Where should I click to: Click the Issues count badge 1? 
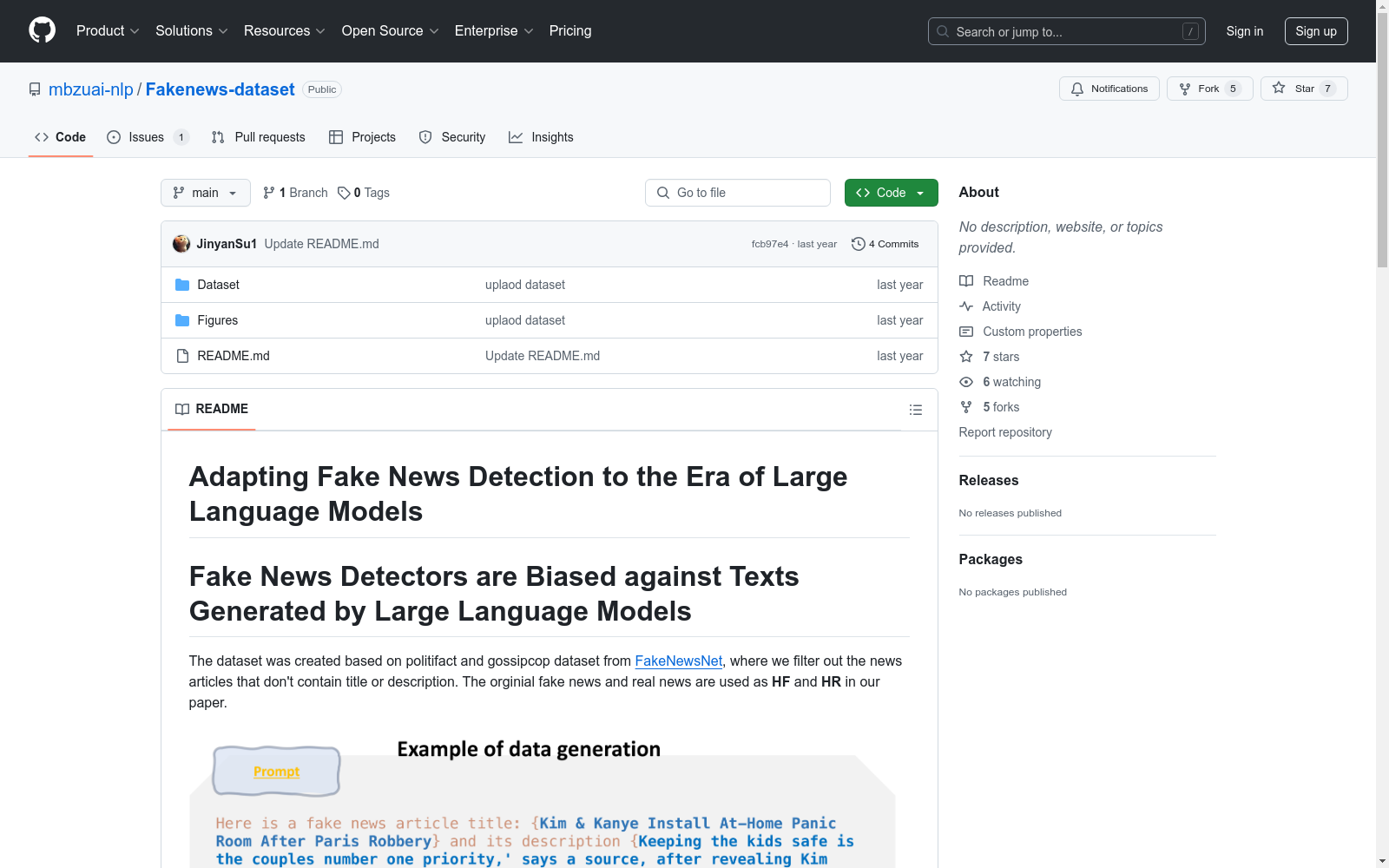[x=181, y=137]
